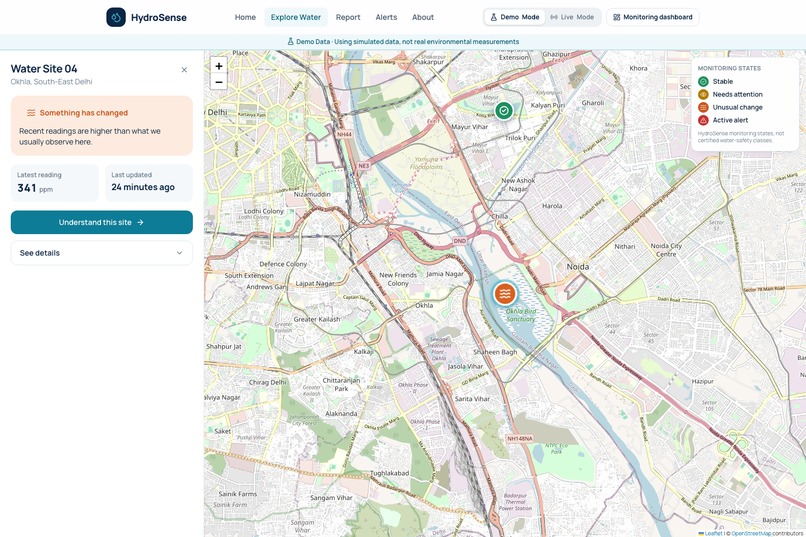Click the HydroSense droplet logo icon

(116, 17)
